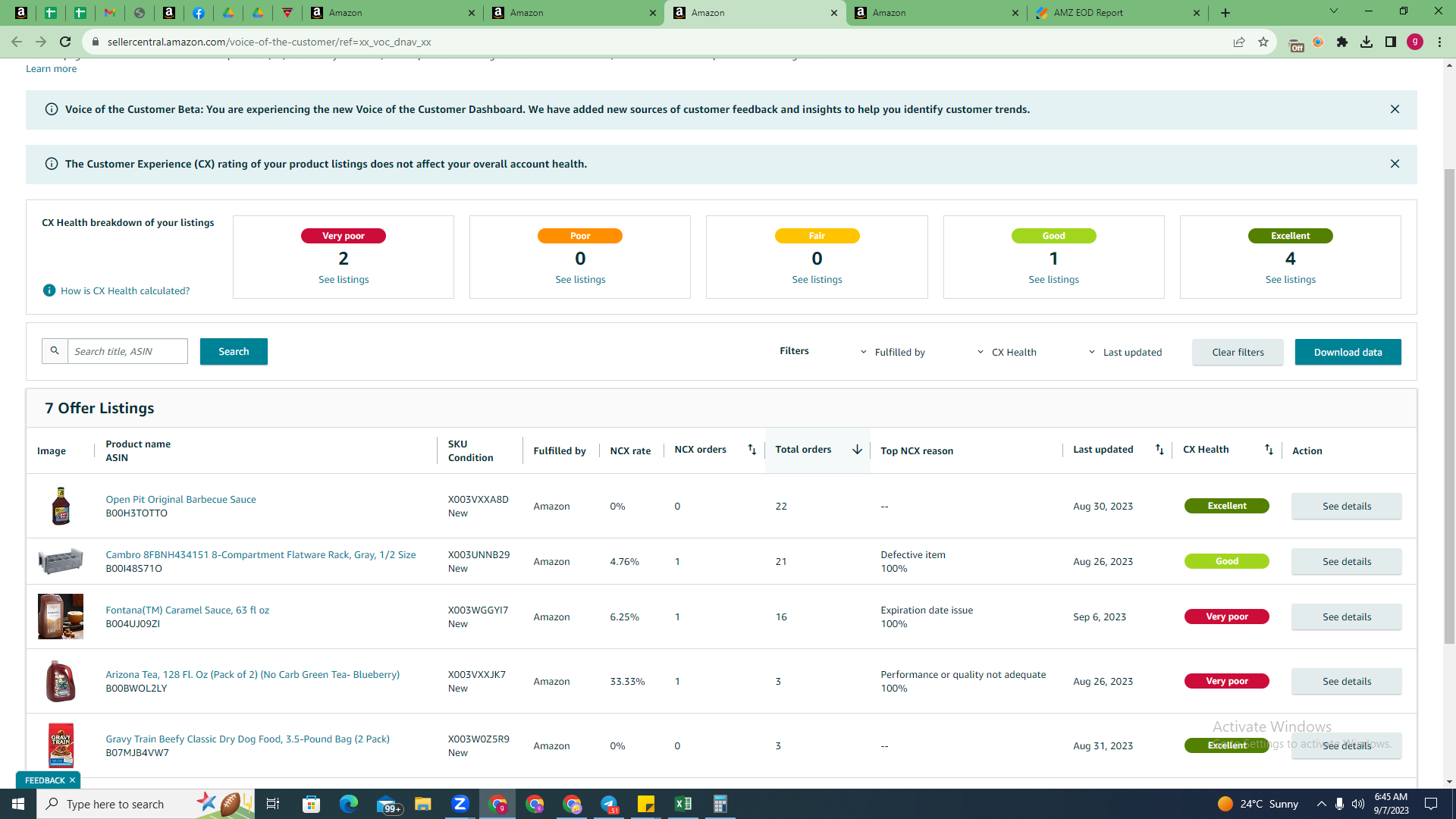
Task: Click the magnifier icon in the listing search
Action: tap(55, 351)
